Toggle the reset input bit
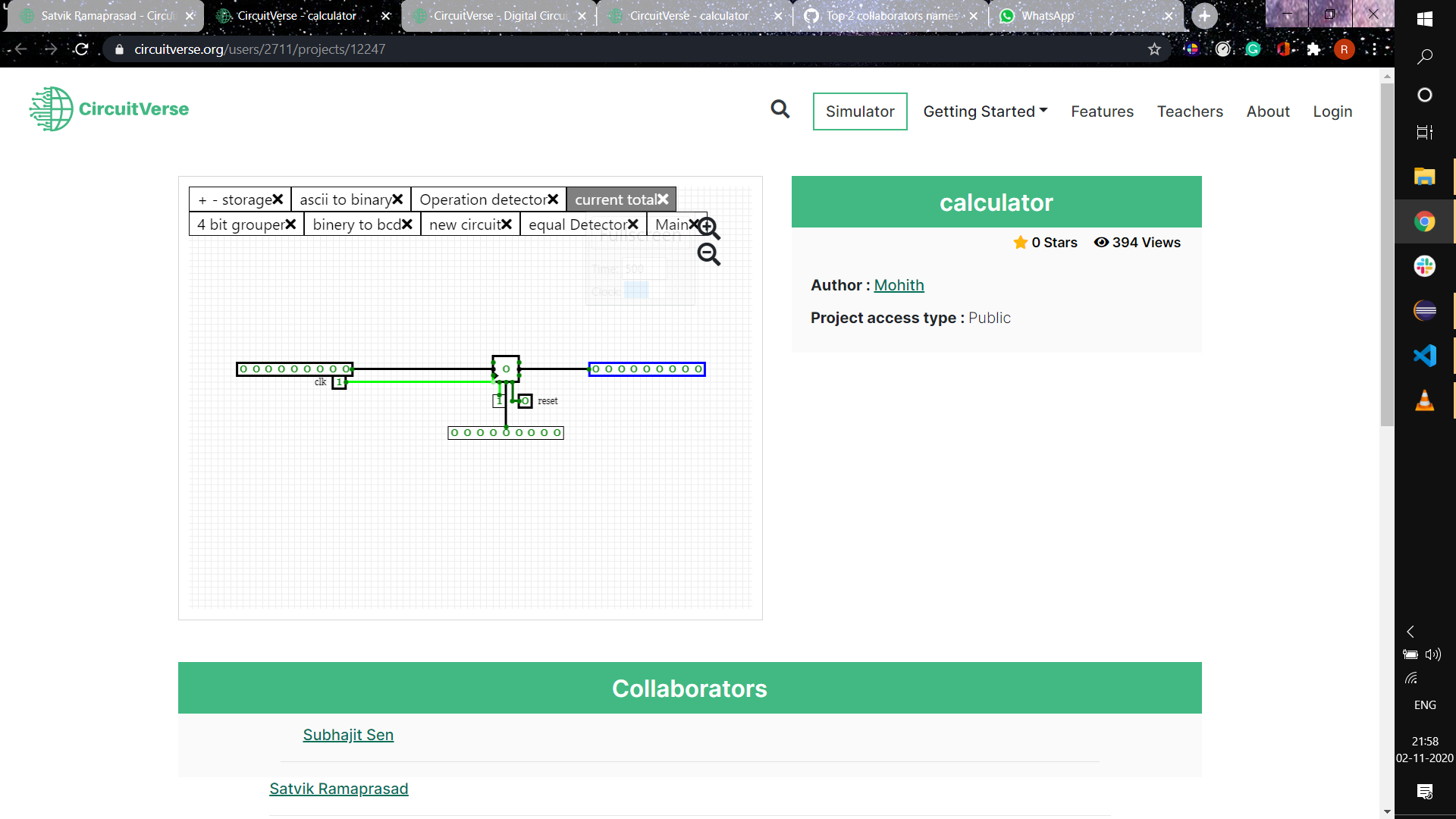This screenshot has width=1456, height=819. [525, 400]
